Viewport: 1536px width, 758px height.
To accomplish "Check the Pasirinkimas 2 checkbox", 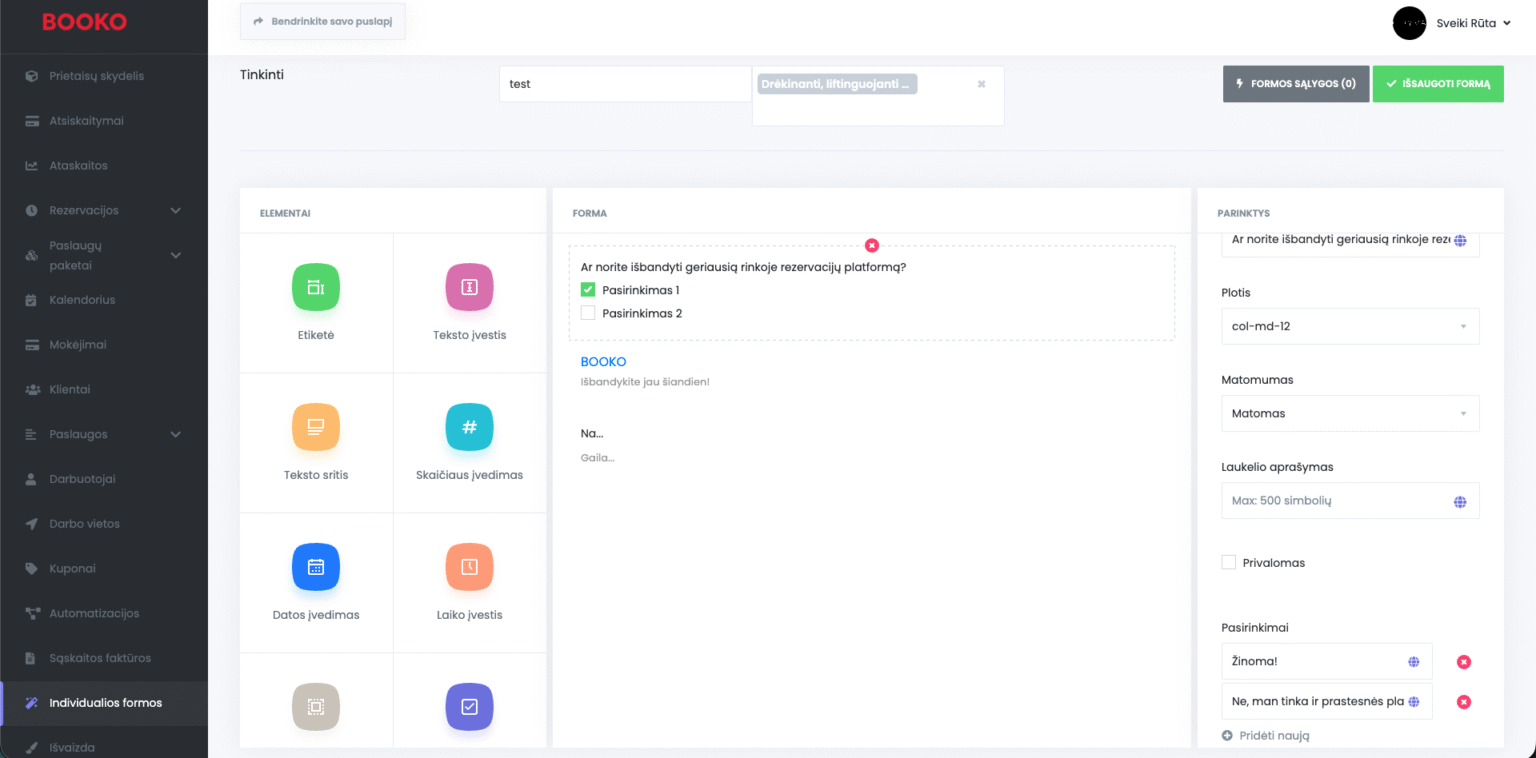I will pyautogui.click(x=588, y=313).
